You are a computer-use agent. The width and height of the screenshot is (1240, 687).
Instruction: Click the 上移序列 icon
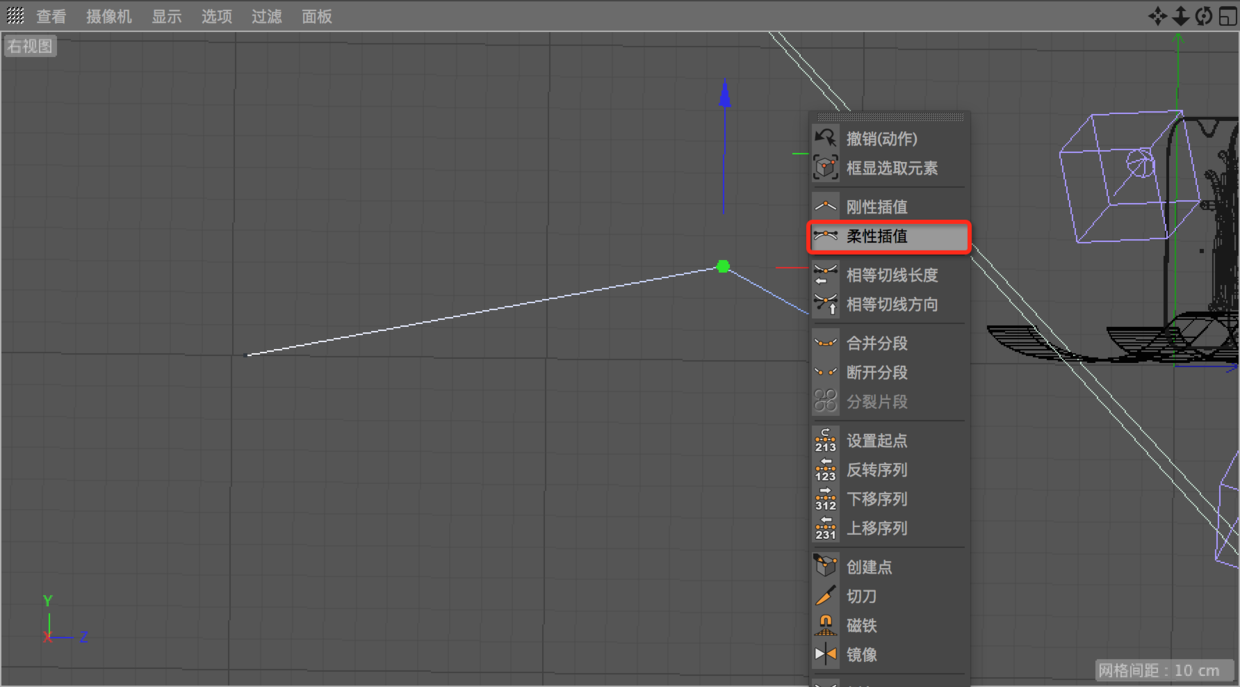pyautogui.click(x=825, y=528)
